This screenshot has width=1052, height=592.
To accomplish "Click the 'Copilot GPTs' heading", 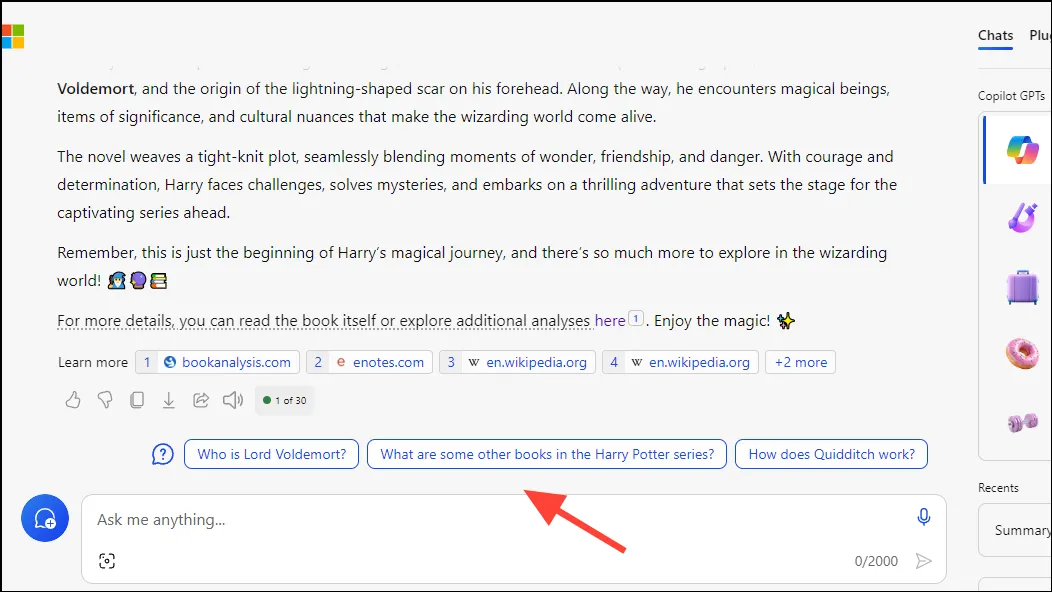I will click(x=1011, y=96).
